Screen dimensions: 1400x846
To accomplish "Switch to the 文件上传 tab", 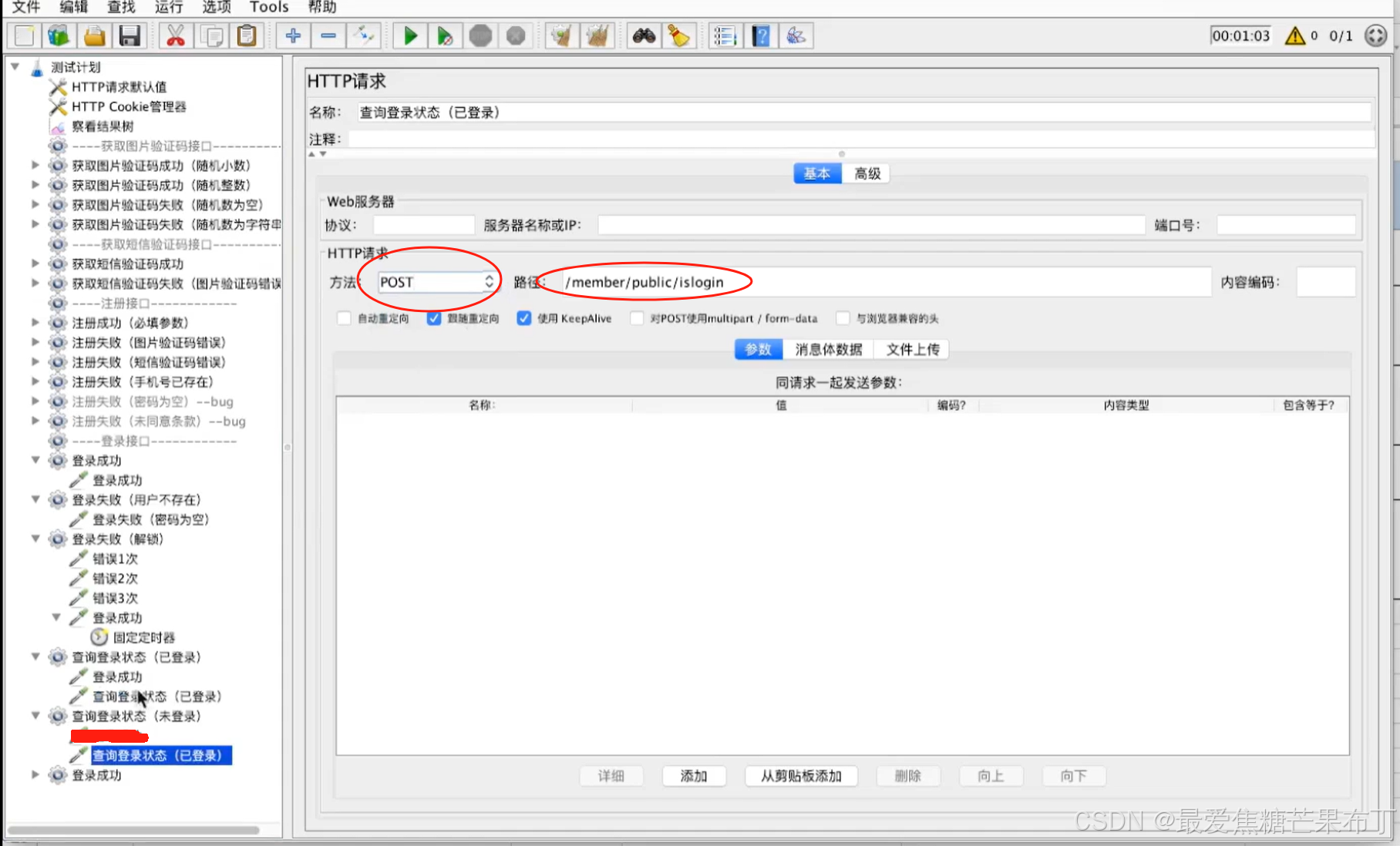I will (913, 349).
